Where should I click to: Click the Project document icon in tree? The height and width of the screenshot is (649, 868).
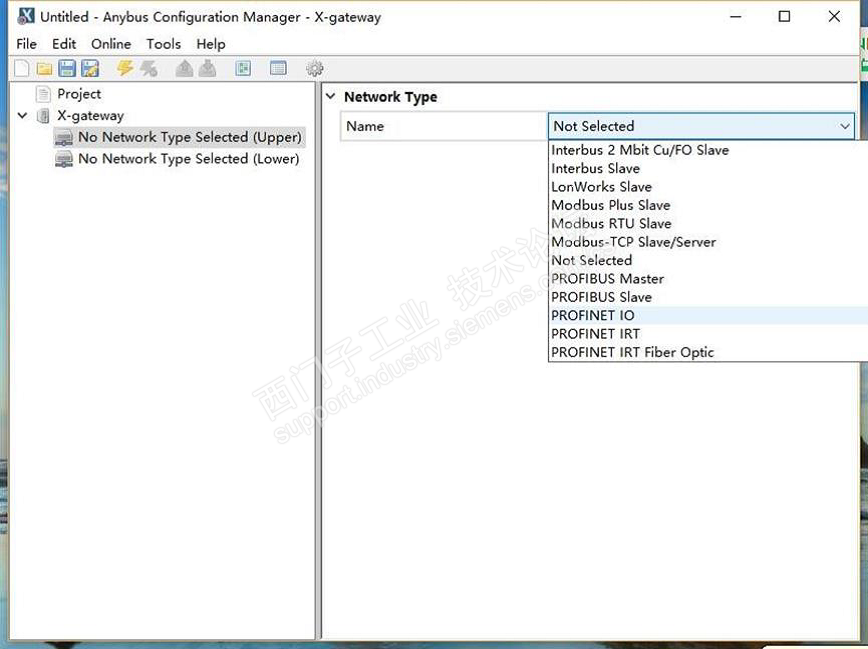click(x=43, y=94)
